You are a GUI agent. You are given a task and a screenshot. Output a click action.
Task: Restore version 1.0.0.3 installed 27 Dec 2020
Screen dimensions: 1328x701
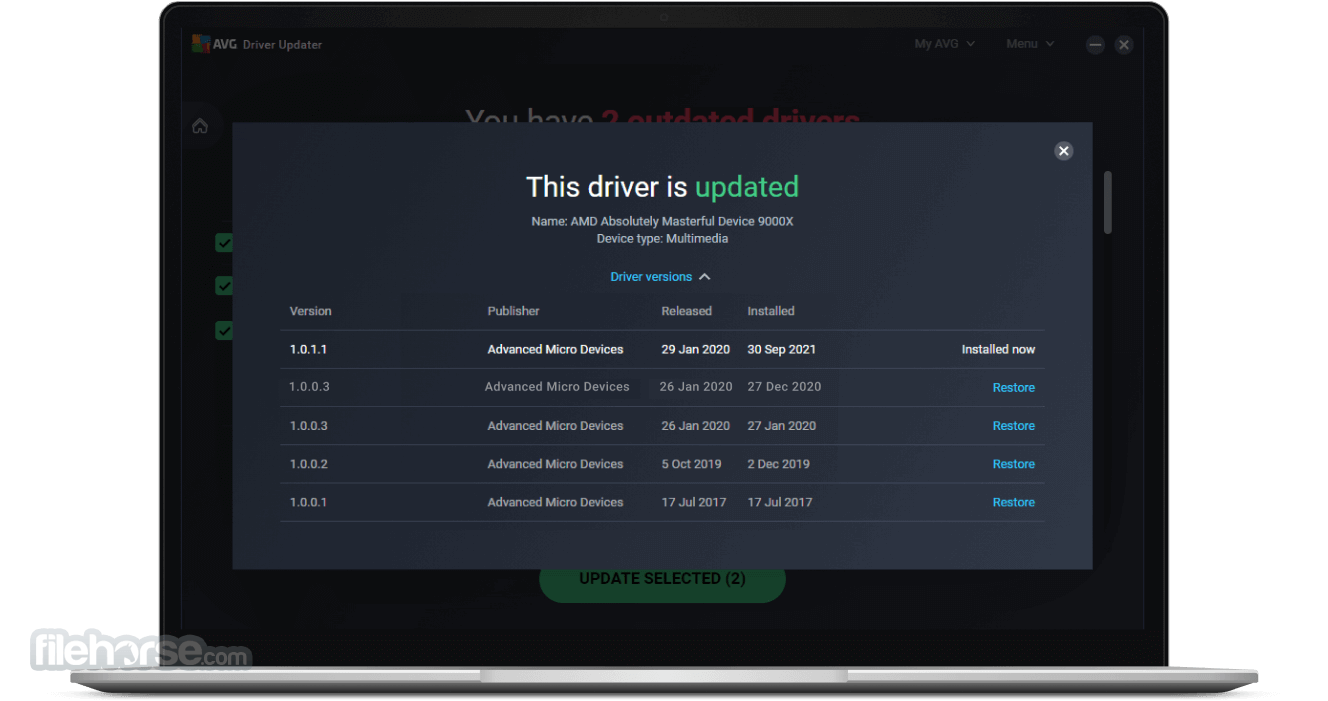[x=1013, y=388]
